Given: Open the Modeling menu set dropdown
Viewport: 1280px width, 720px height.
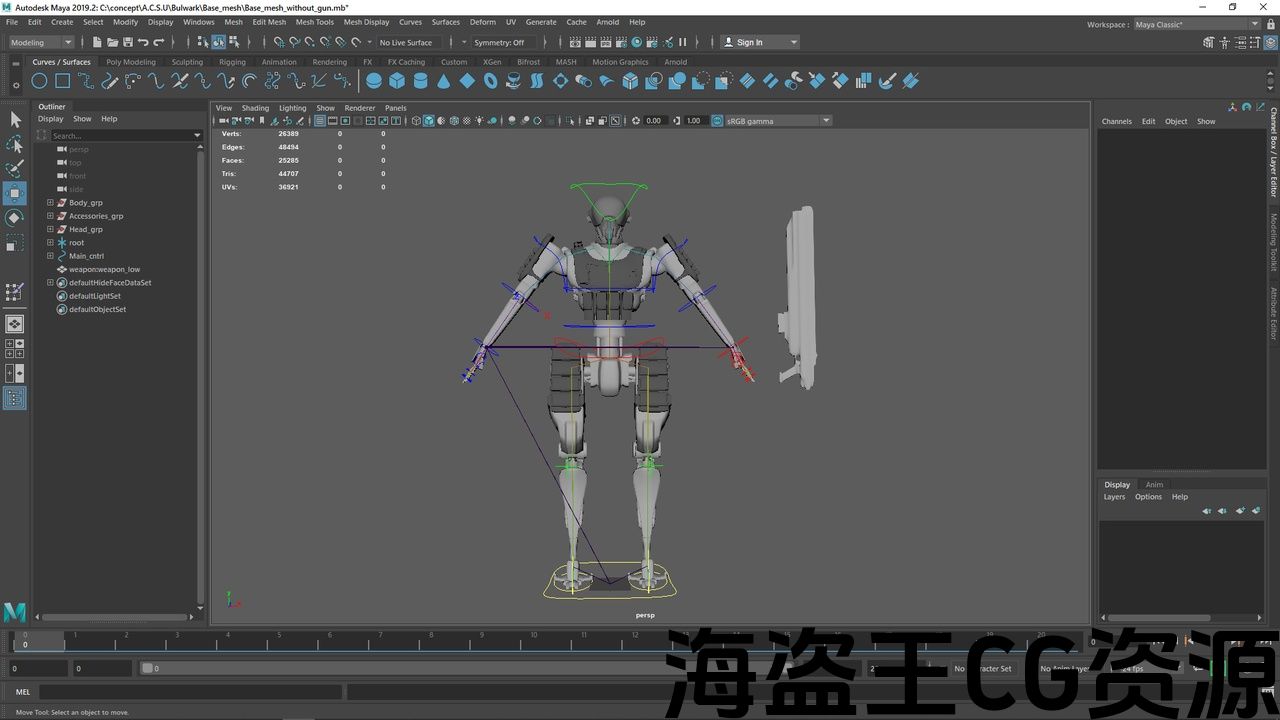Looking at the screenshot, I should click(41, 42).
